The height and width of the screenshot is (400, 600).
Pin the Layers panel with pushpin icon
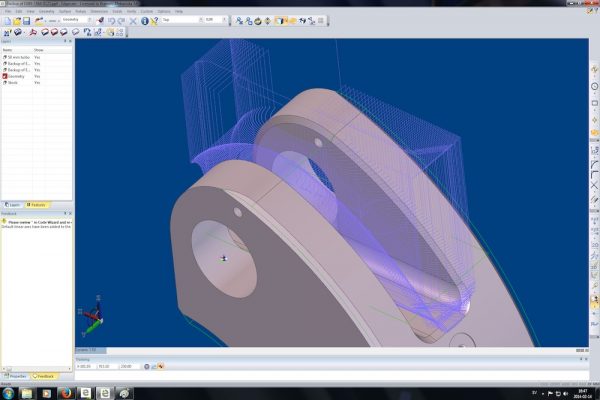(65, 41)
